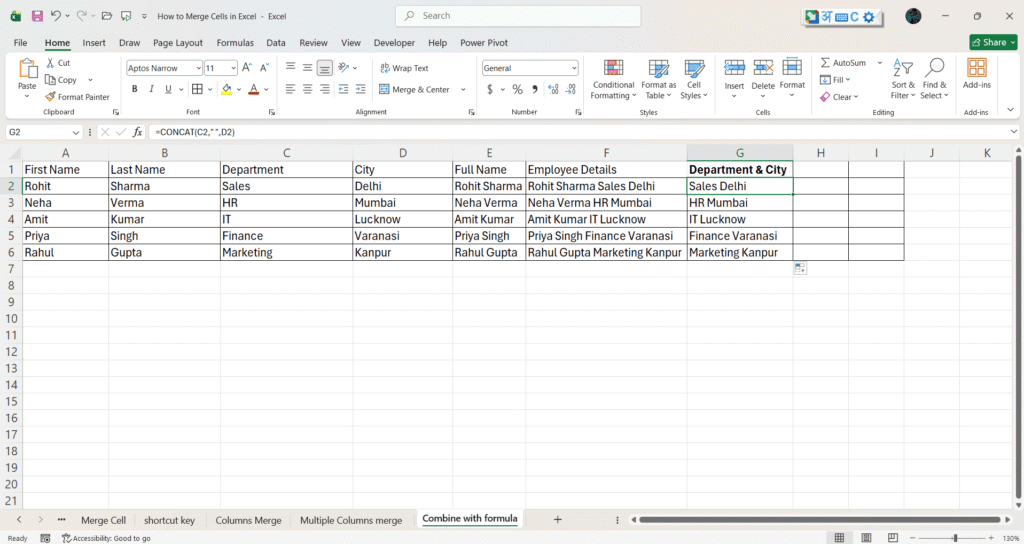Image resolution: width=1024 pixels, height=544 pixels.
Task: Click the Save icon in title bar
Action: click(x=37, y=16)
